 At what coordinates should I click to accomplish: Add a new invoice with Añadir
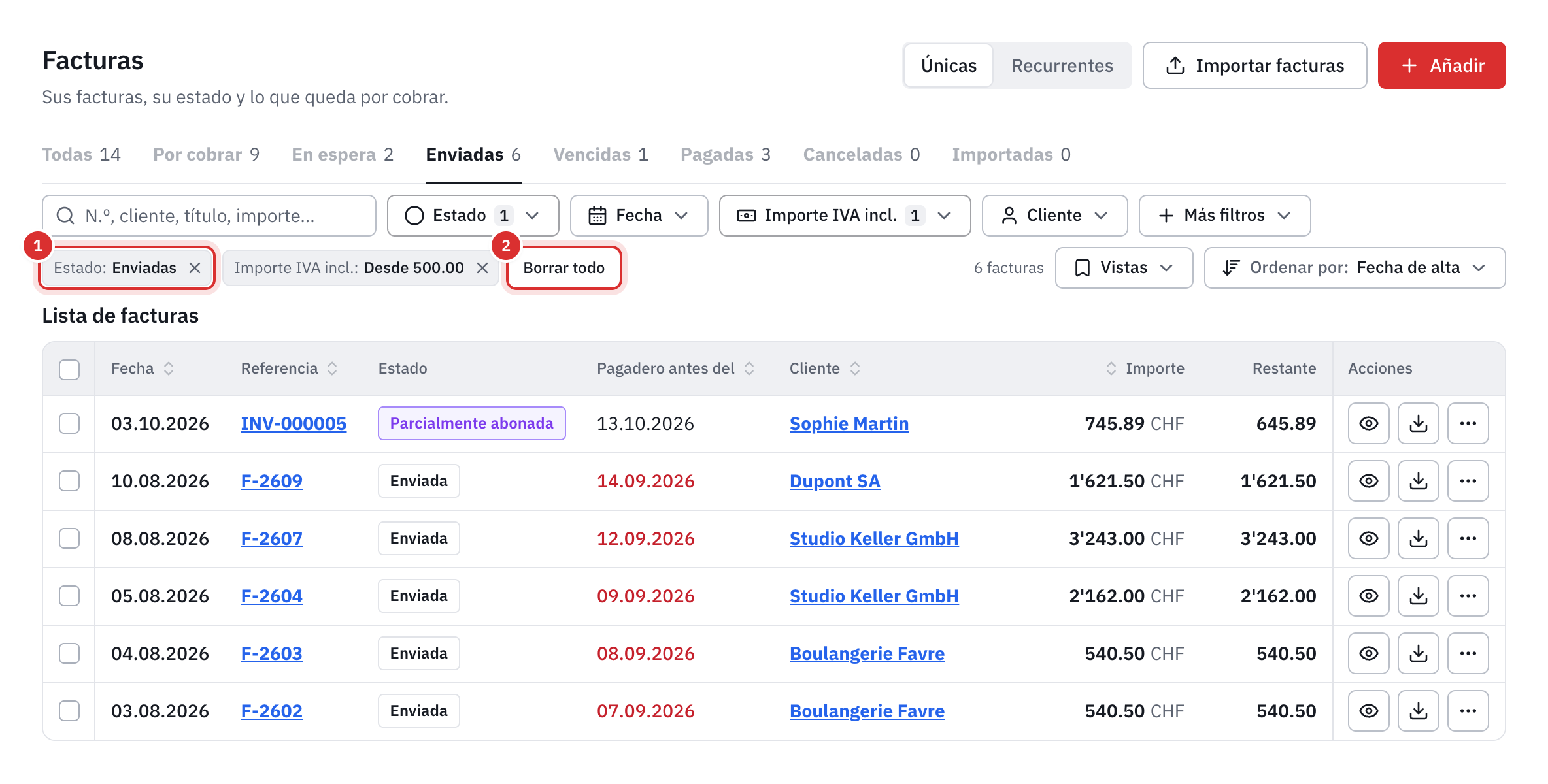click(1441, 65)
